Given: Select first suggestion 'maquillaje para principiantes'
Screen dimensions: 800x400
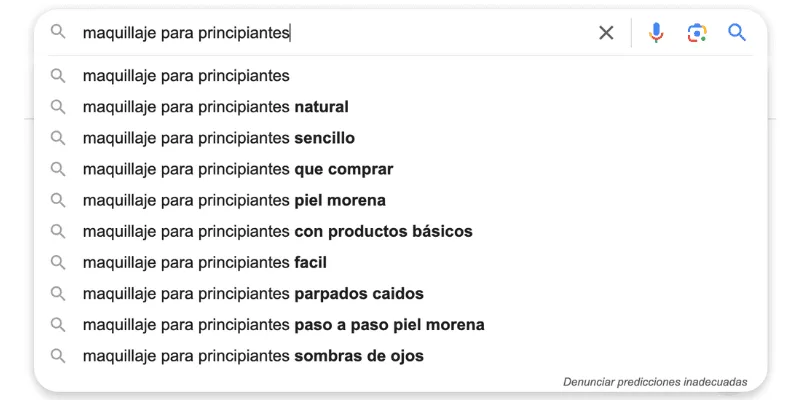Looking at the screenshot, I should (186, 76).
